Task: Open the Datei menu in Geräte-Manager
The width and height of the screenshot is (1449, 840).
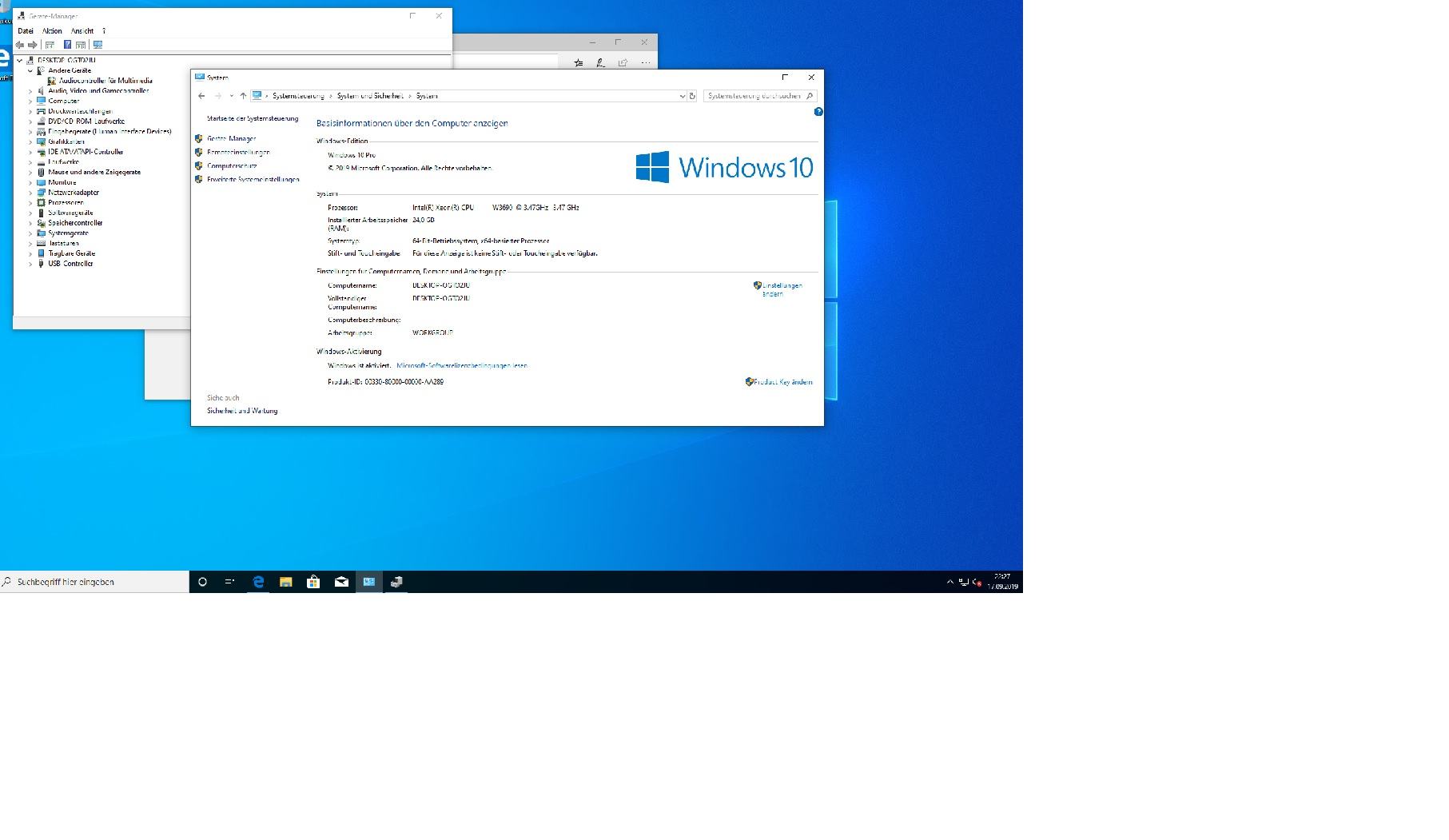Action: click(26, 31)
